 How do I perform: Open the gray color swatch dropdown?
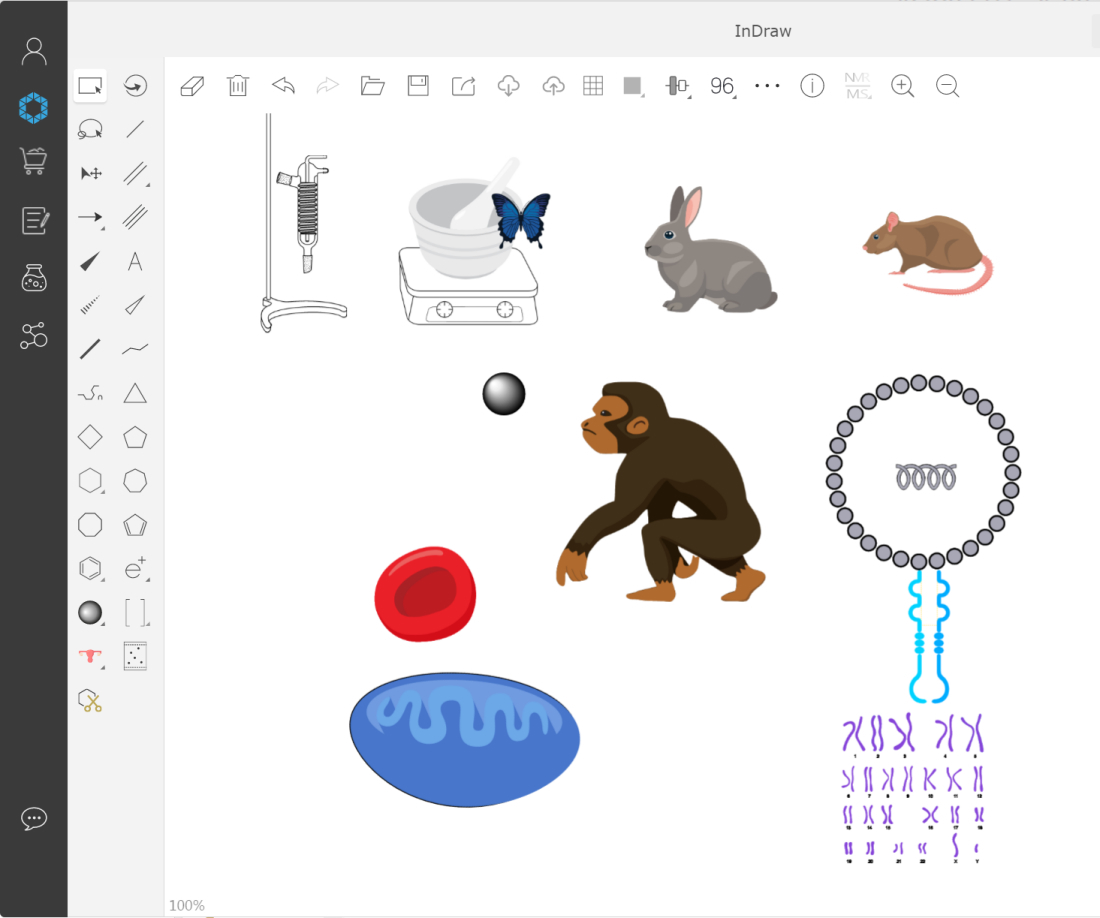tap(633, 86)
